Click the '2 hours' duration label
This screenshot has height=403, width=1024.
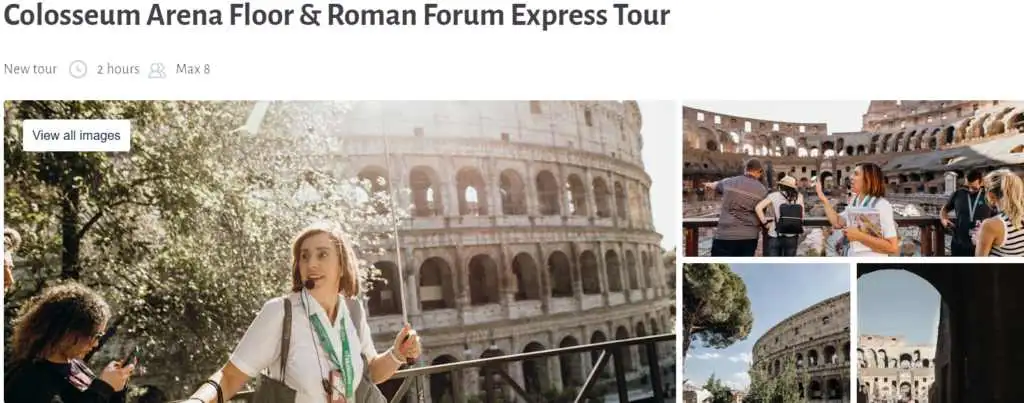(x=118, y=69)
